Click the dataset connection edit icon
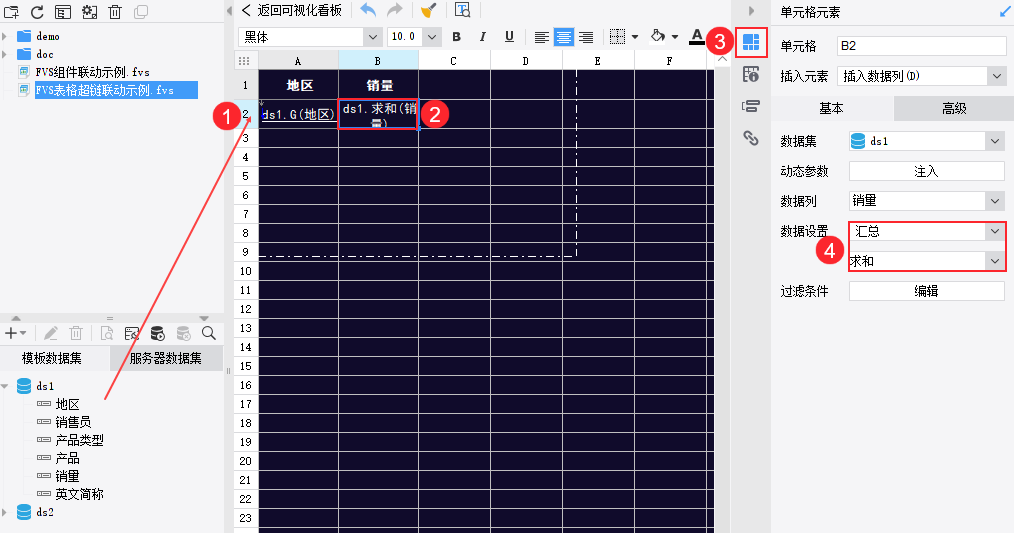The height and width of the screenshot is (533, 1014). coord(132,333)
